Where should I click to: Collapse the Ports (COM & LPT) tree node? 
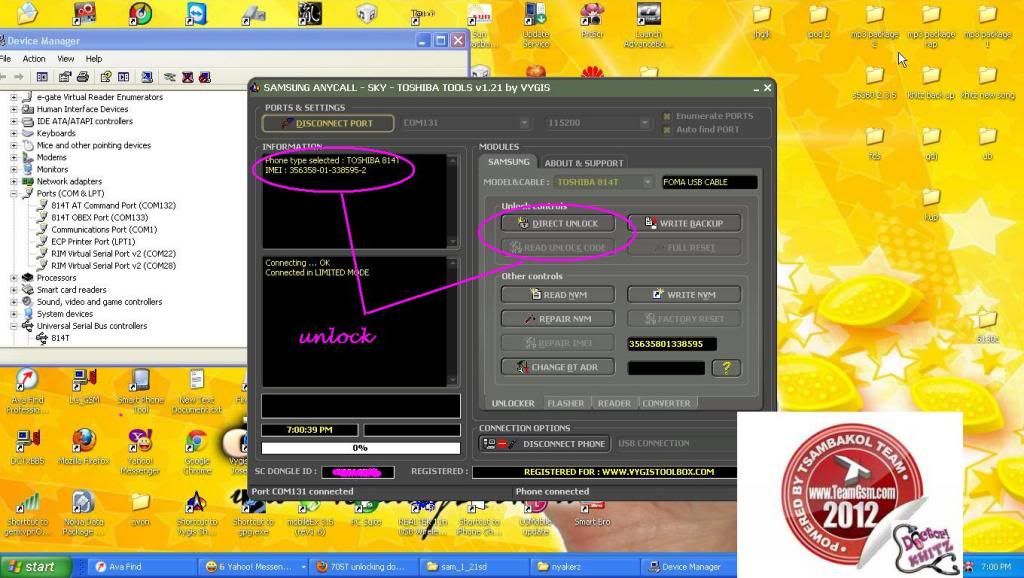[14, 193]
